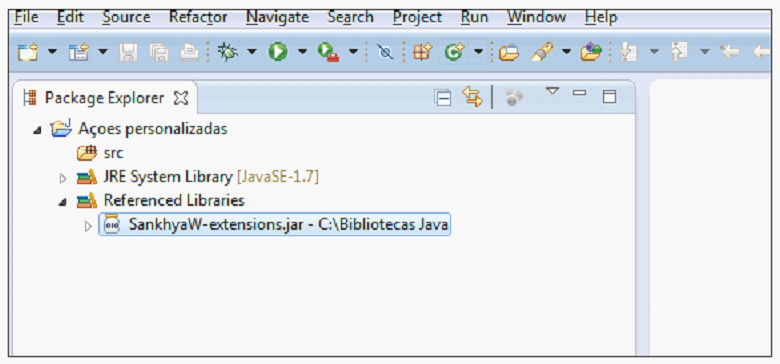Select the Açoes personalizadas project
The height and width of the screenshot is (364, 780).
tap(153, 129)
